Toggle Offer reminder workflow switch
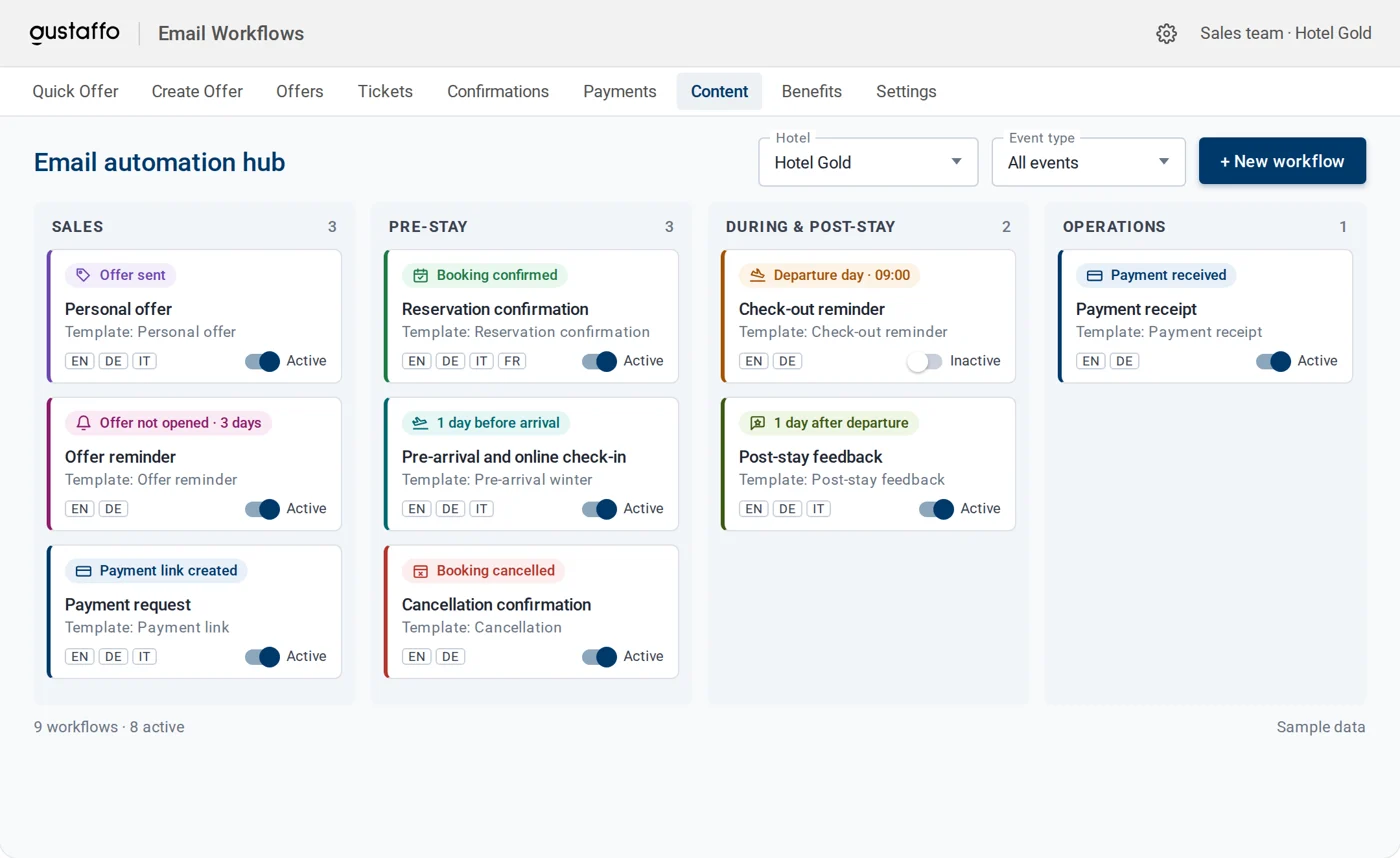 [262, 509]
